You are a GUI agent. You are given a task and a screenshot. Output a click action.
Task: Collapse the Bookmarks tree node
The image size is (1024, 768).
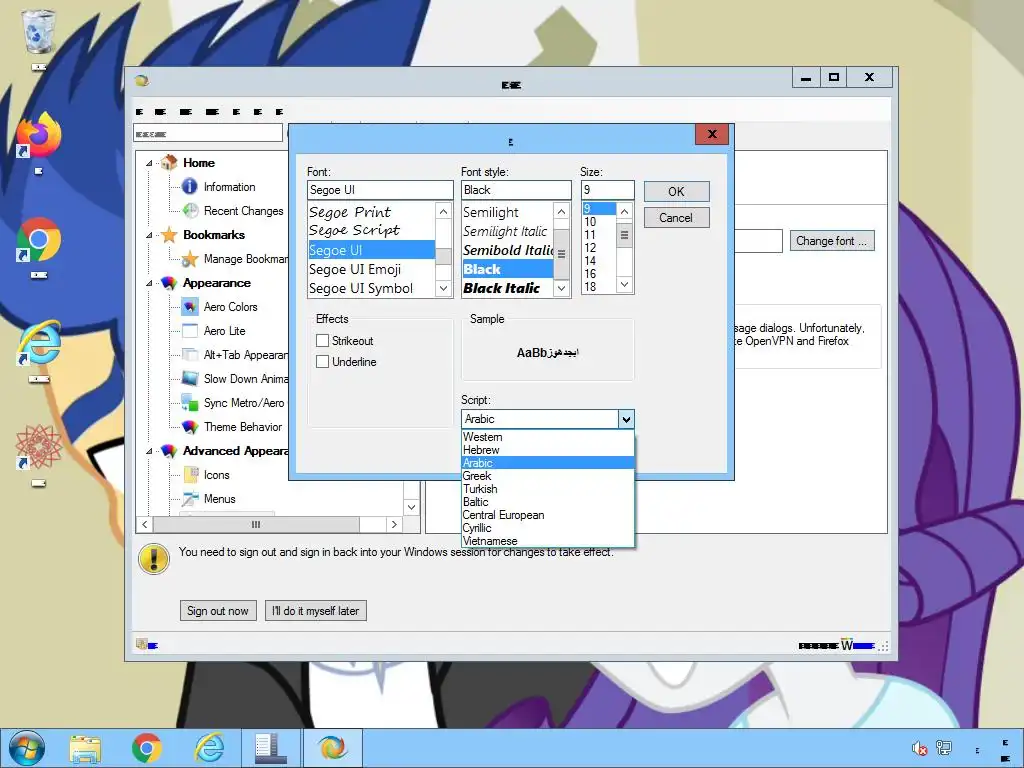pyautogui.click(x=149, y=235)
